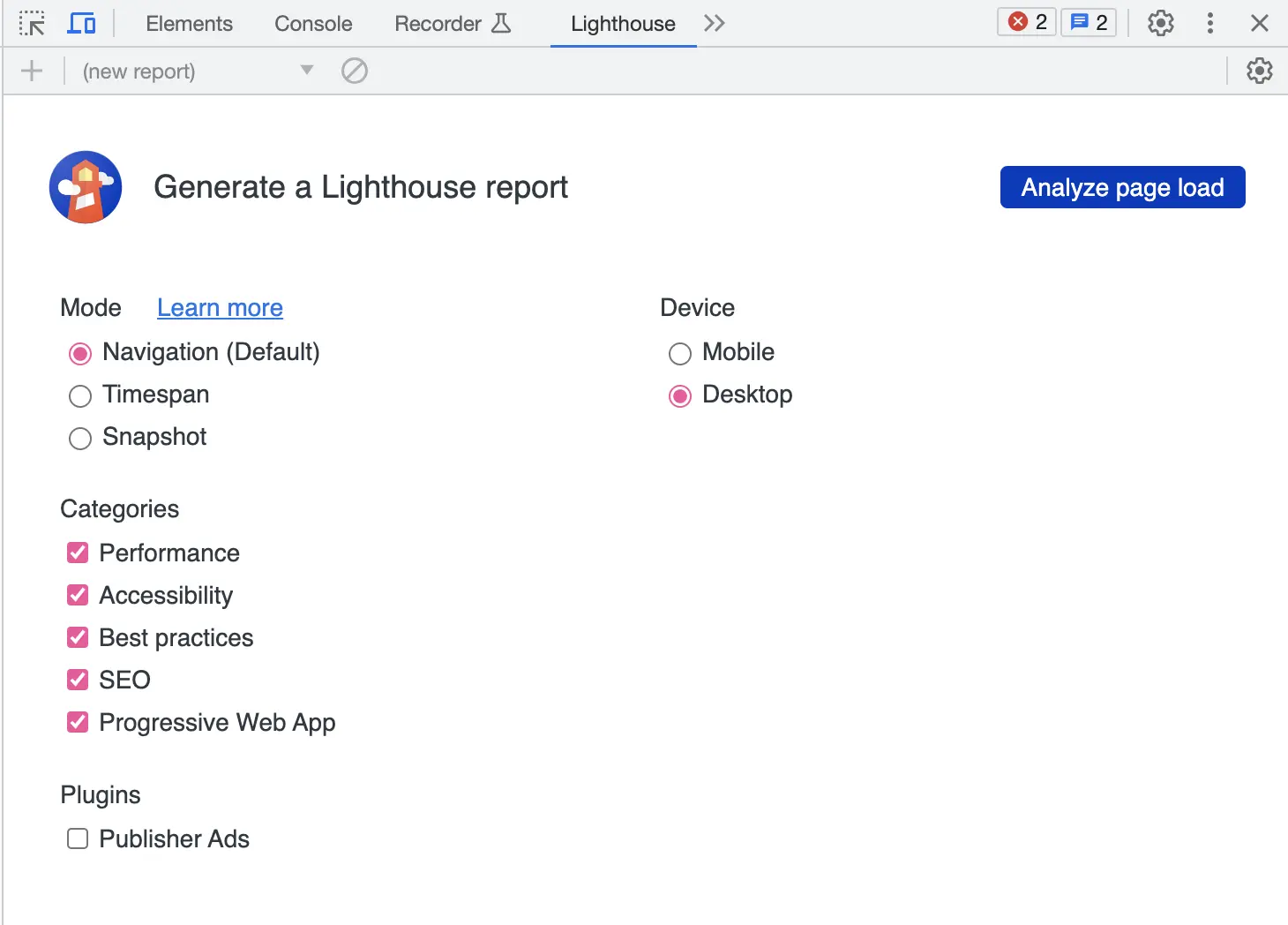
Task: Toggle the device emulation toolbar
Action: (81, 23)
